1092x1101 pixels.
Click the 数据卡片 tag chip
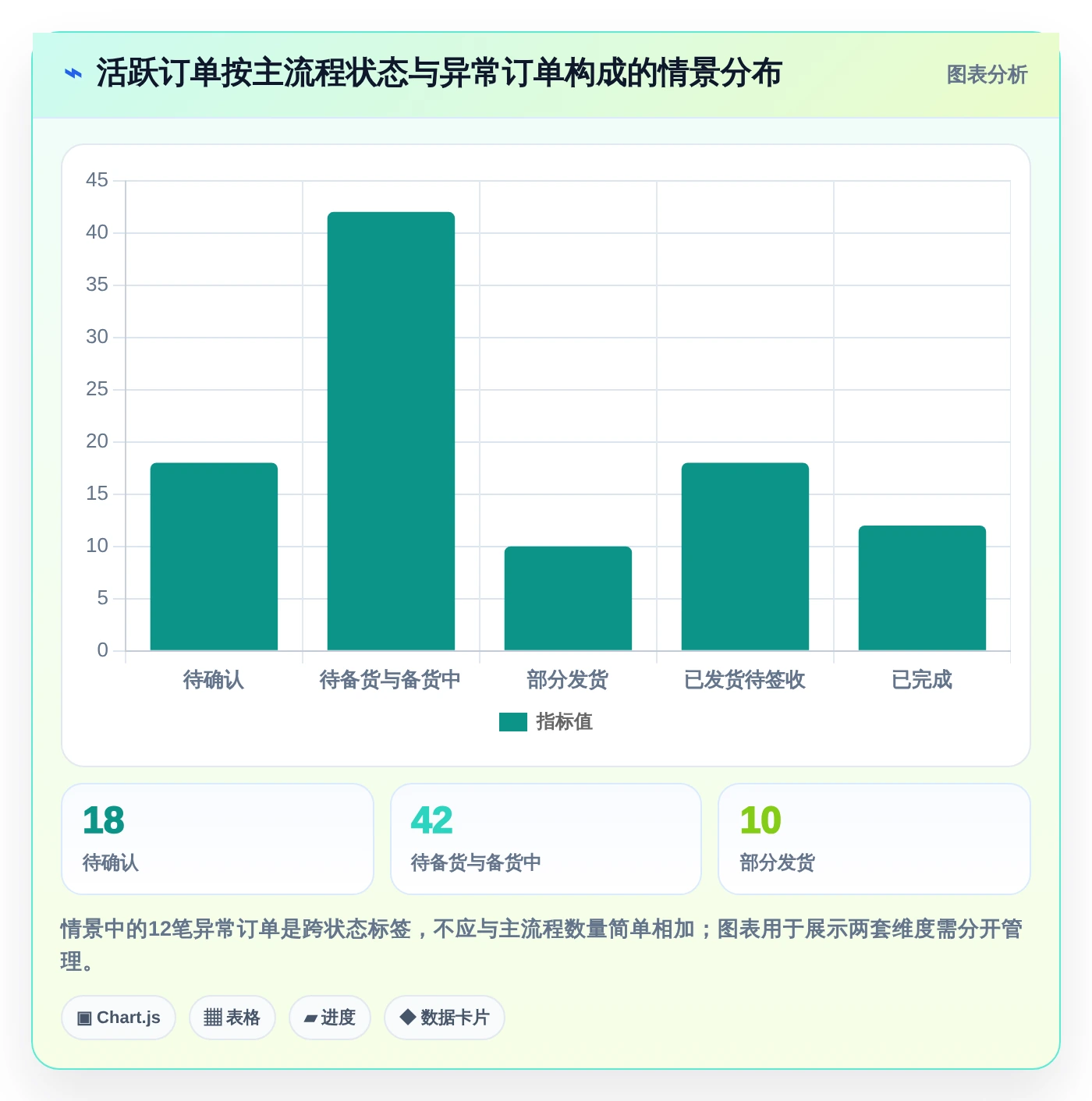[445, 1018]
